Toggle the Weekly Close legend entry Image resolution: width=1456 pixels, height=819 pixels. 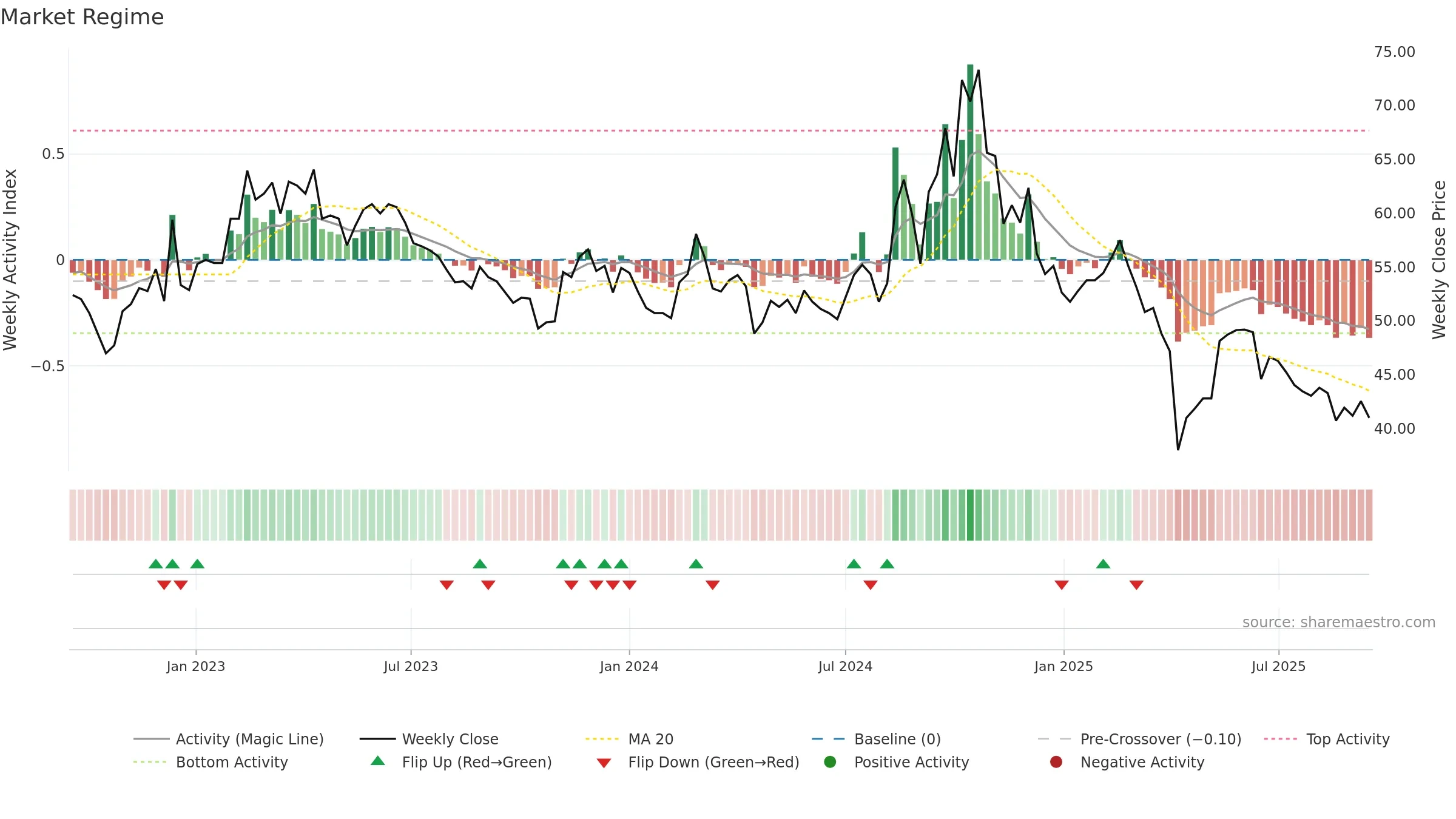(429, 739)
